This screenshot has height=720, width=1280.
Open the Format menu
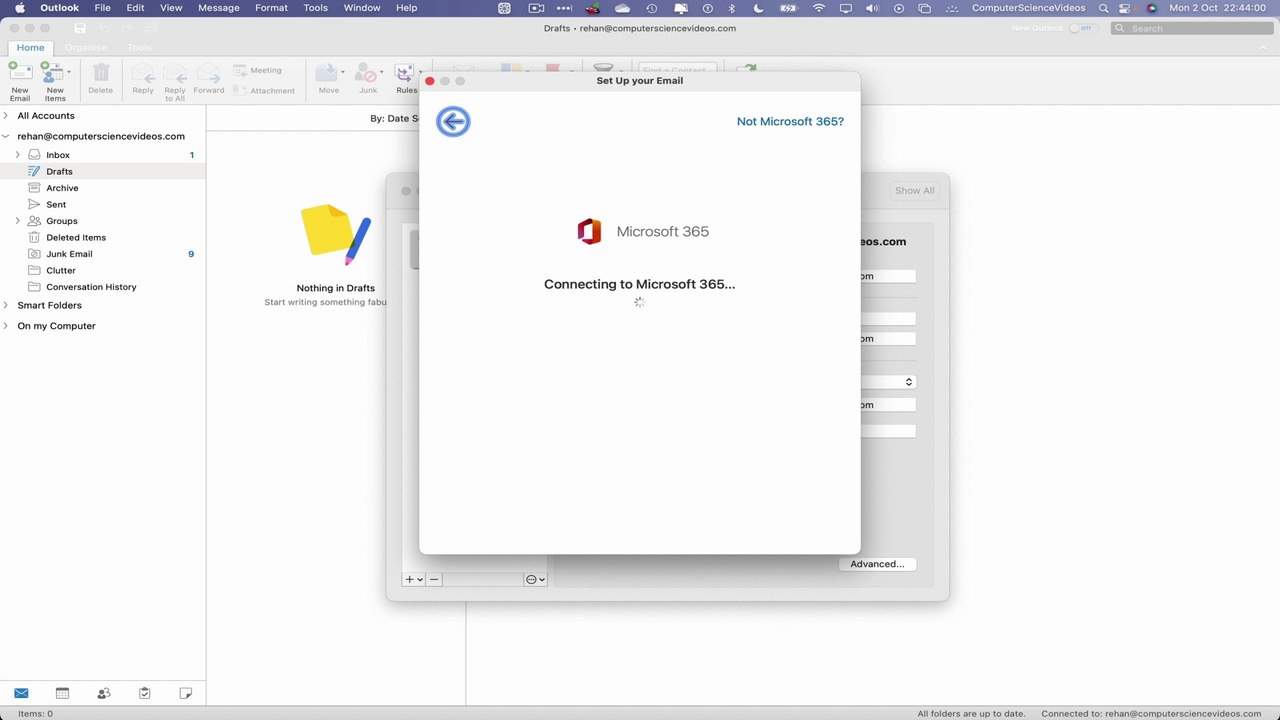(x=271, y=8)
